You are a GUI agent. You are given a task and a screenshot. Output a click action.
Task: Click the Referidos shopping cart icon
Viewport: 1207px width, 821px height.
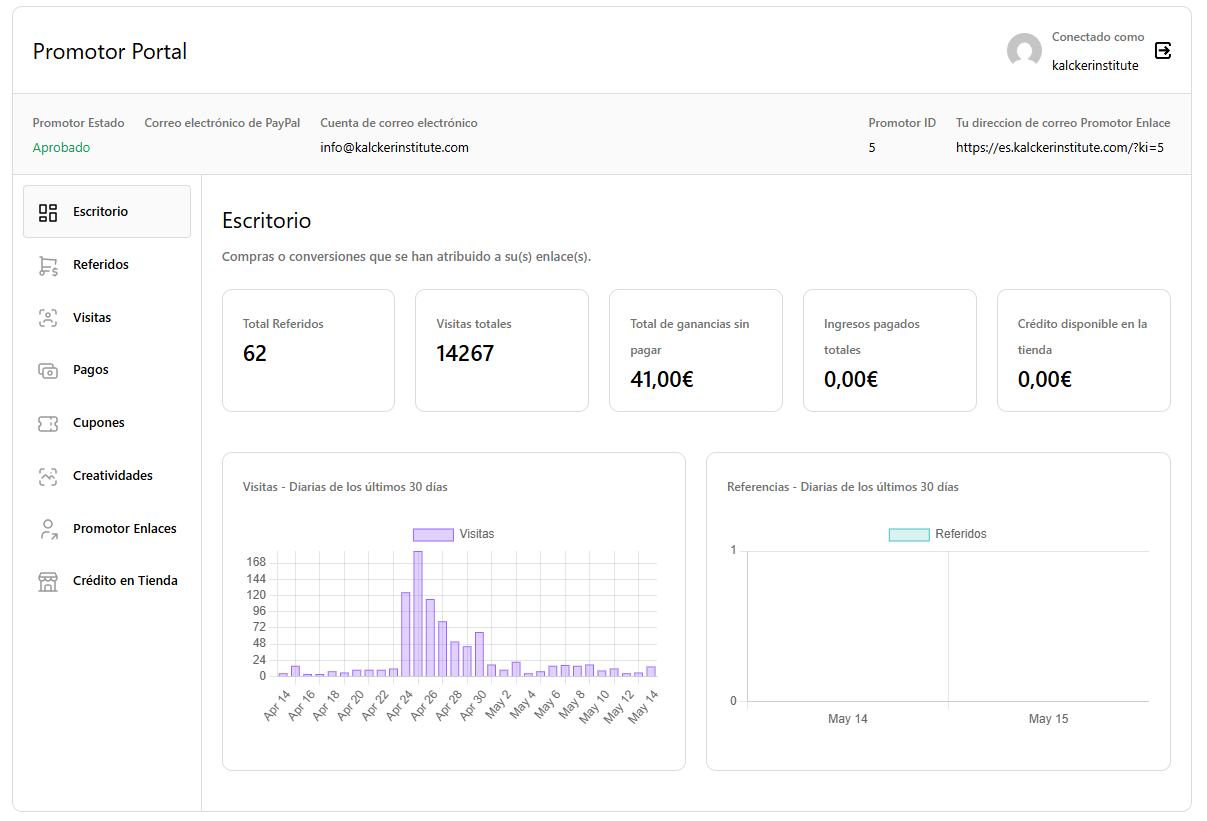click(48, 265)
